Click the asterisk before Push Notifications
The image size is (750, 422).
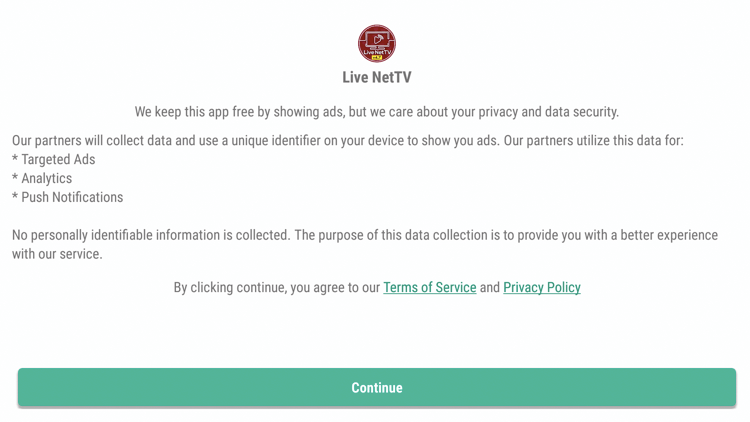pos(15,196)
